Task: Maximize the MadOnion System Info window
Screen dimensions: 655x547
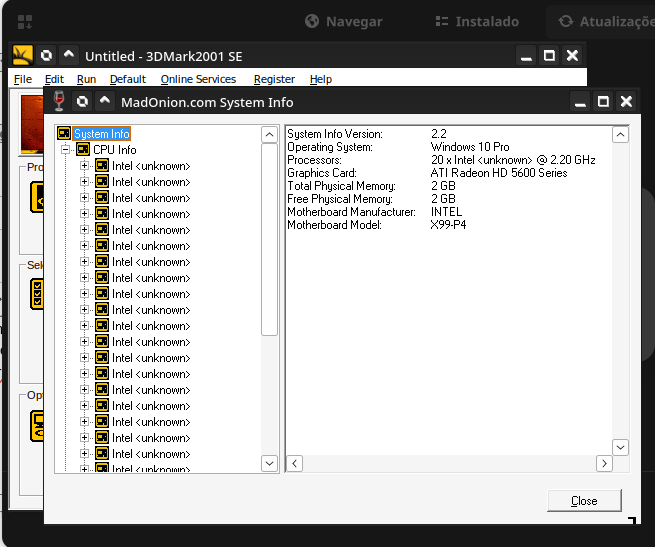Action: pyautogui.click(x=603, y=102)
